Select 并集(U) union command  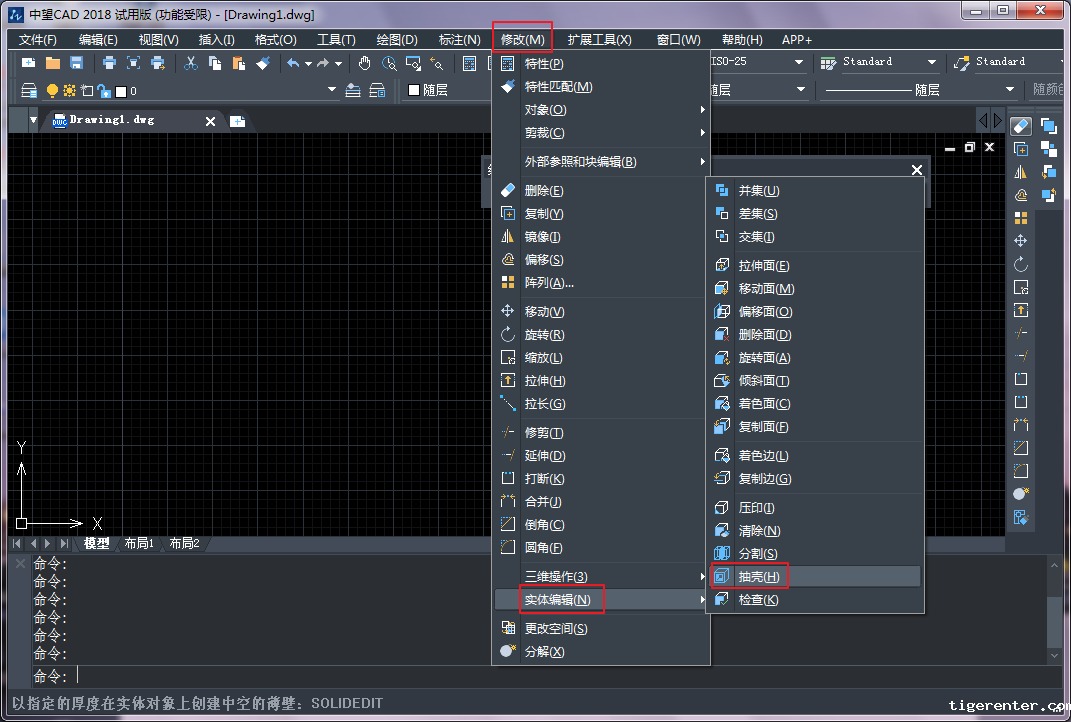pos(758,191)
